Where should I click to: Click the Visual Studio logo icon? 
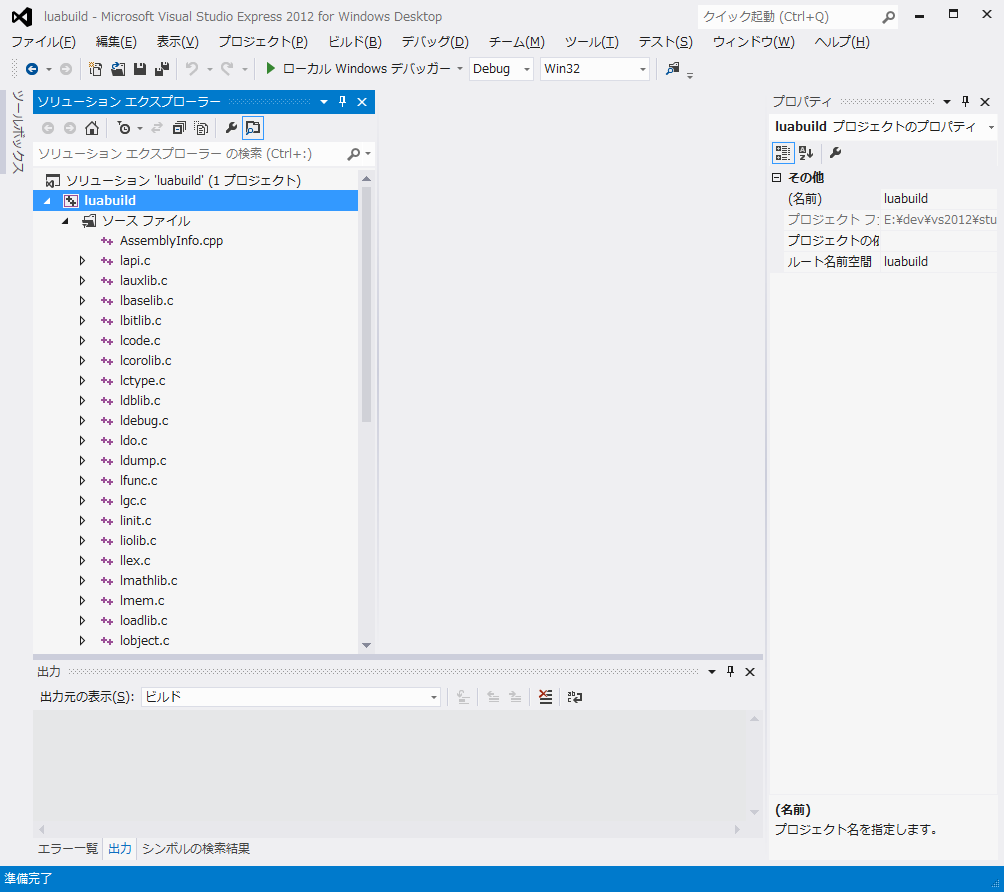22,17
